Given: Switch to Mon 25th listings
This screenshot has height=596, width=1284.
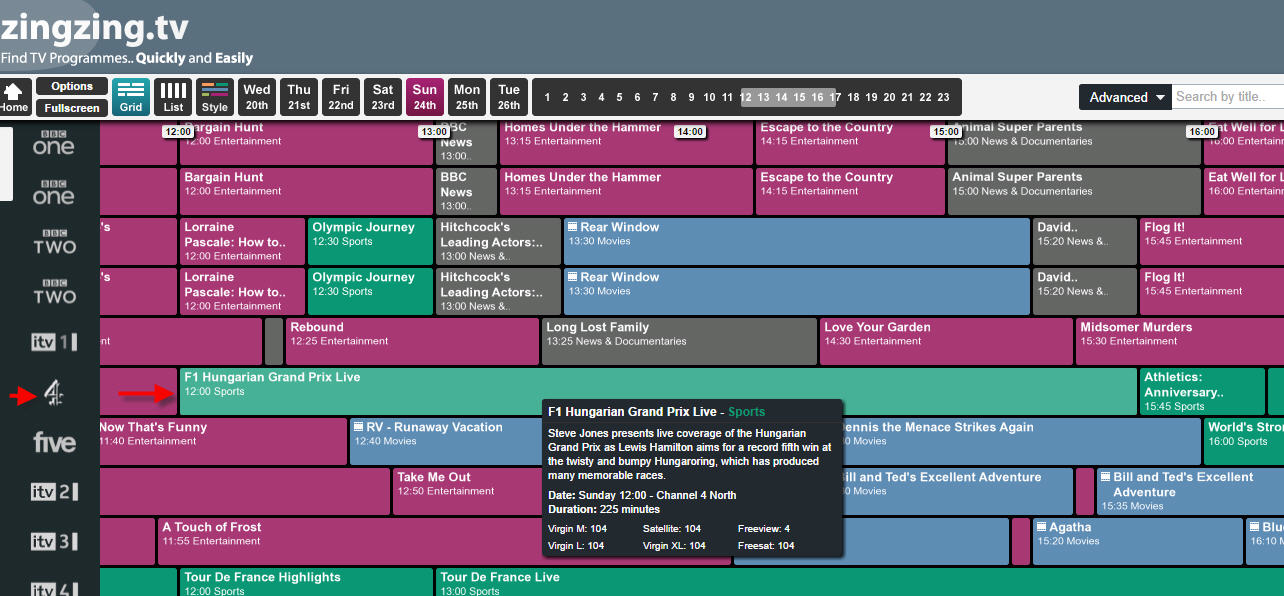Looking at the screenshot, I should pos(467,98).
